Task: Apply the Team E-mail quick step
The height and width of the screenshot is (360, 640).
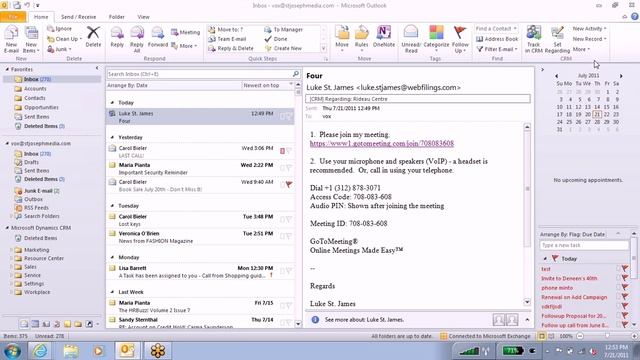Action: [x=227, y=39]
